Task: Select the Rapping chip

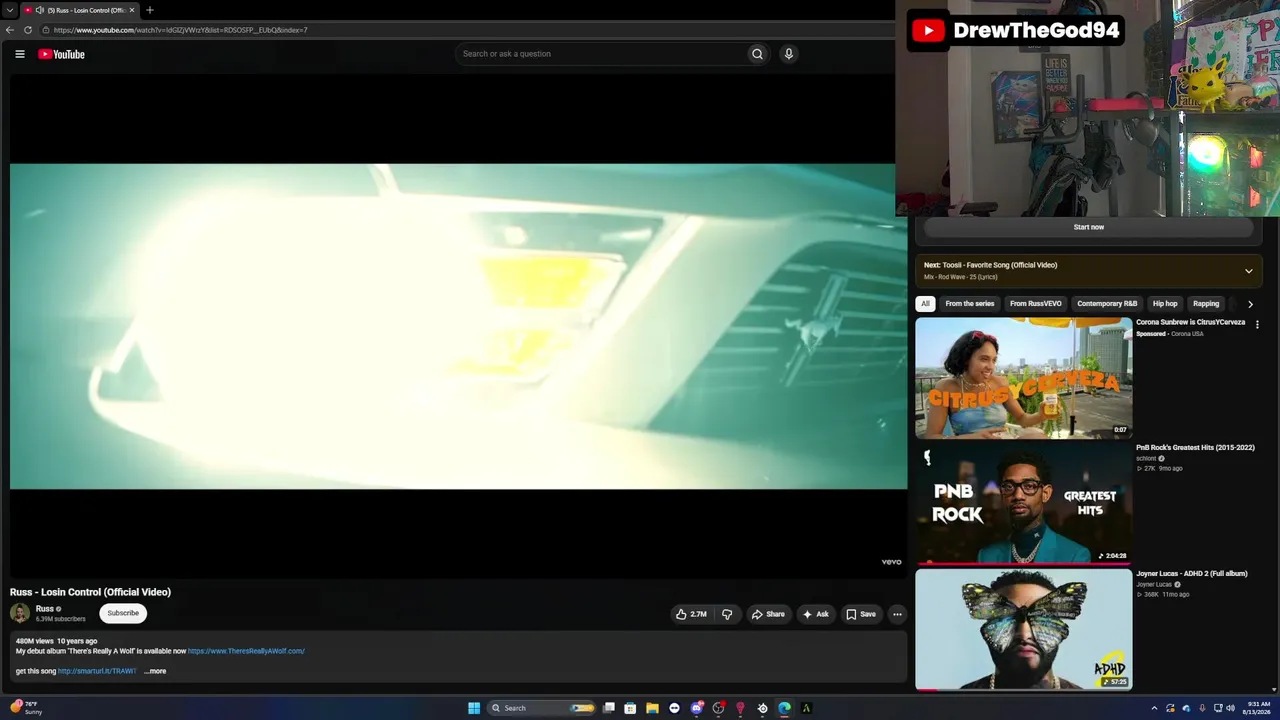Action: point(1206,304)
